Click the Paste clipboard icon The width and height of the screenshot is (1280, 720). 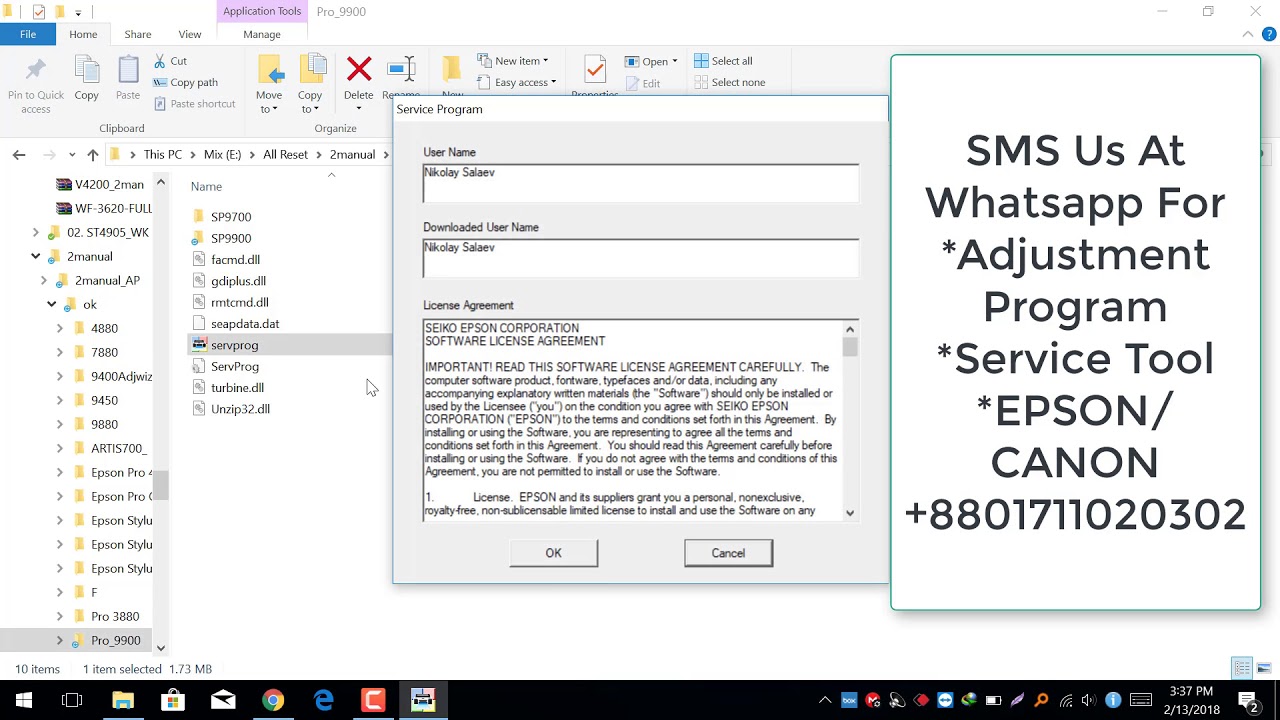click(128, 70)
